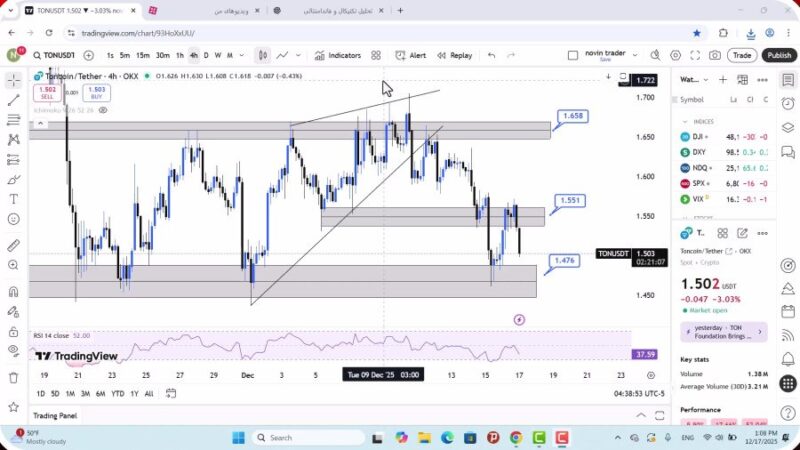Image resolution: width=800 pixels, height=450 pixels.
Task: Activate the magnet mode tool
Action: [x=13, y=292]
